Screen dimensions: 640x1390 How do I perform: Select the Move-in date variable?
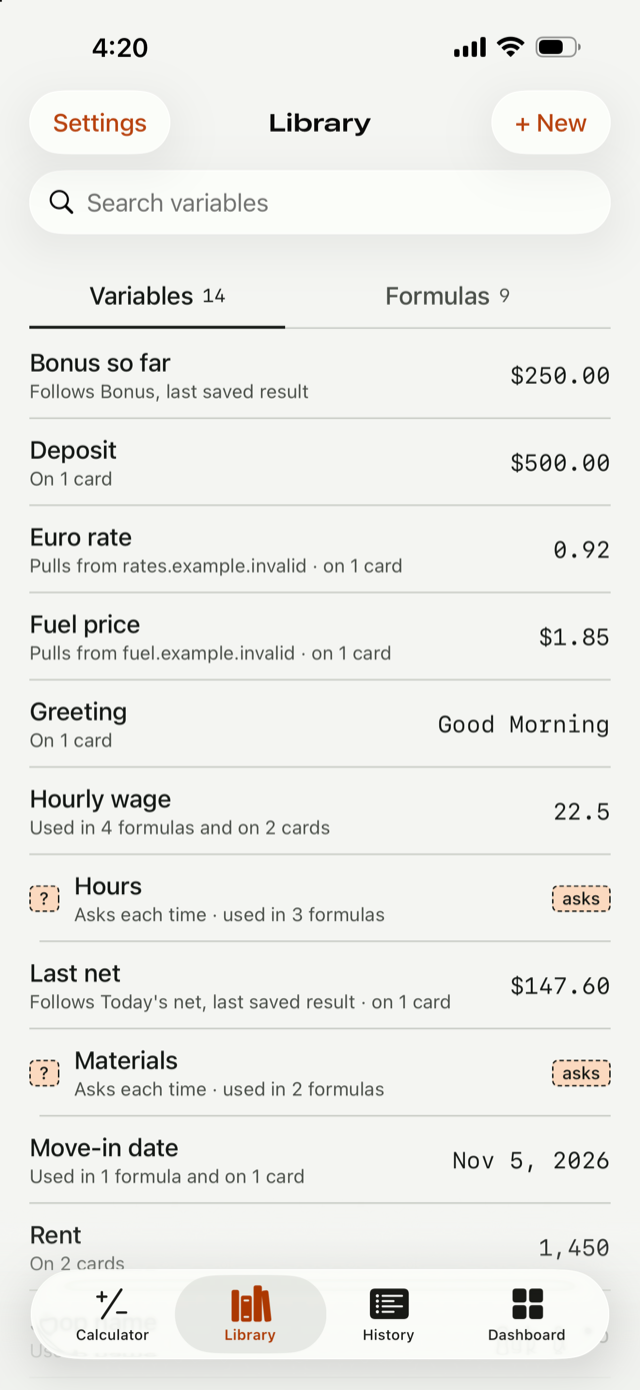320,1160
